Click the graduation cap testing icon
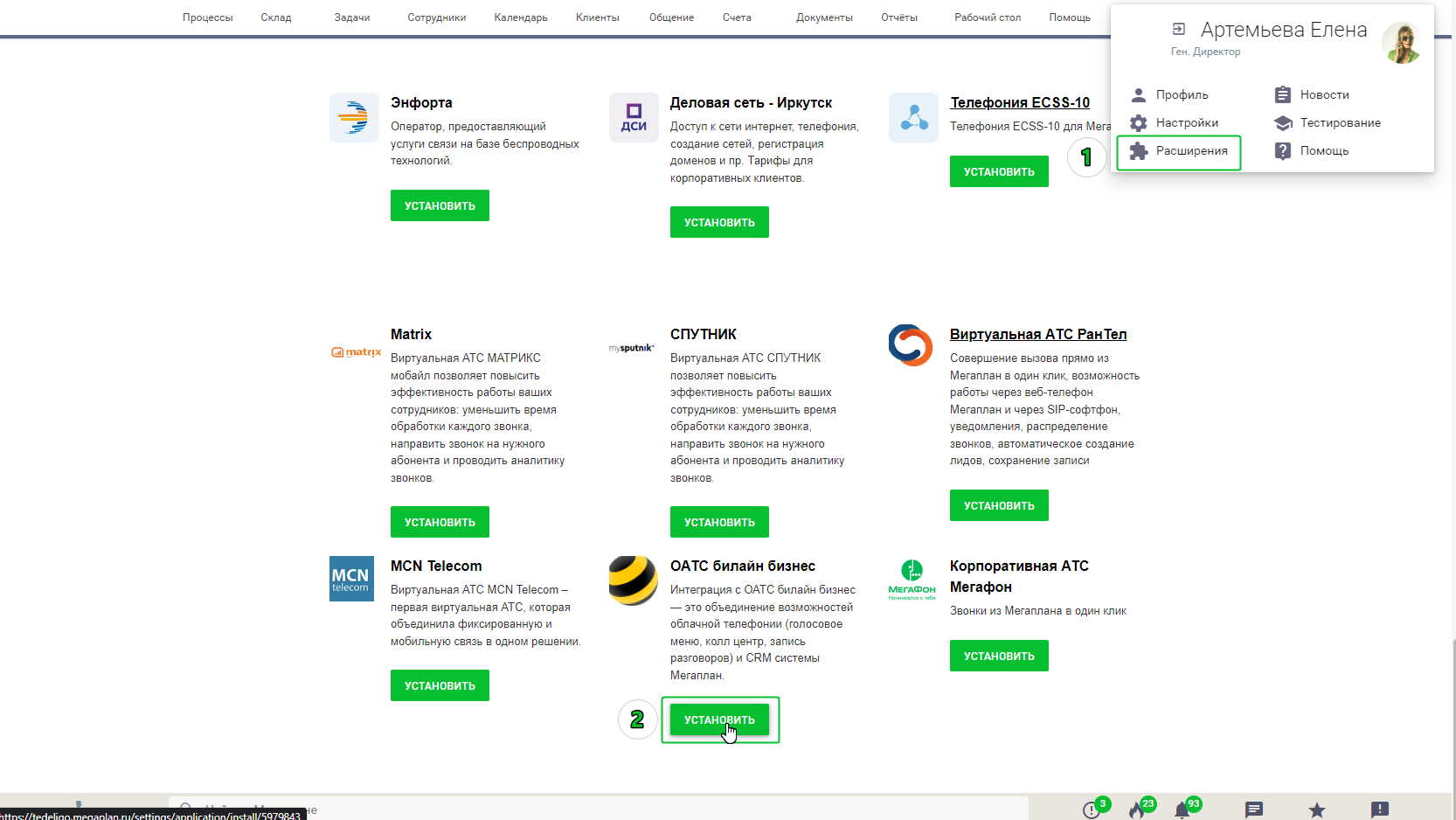 (1282, 122)
